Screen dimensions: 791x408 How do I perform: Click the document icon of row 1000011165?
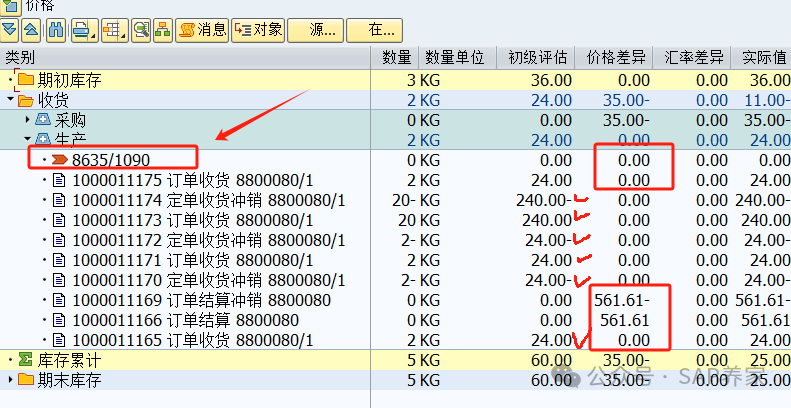[60, 340]
